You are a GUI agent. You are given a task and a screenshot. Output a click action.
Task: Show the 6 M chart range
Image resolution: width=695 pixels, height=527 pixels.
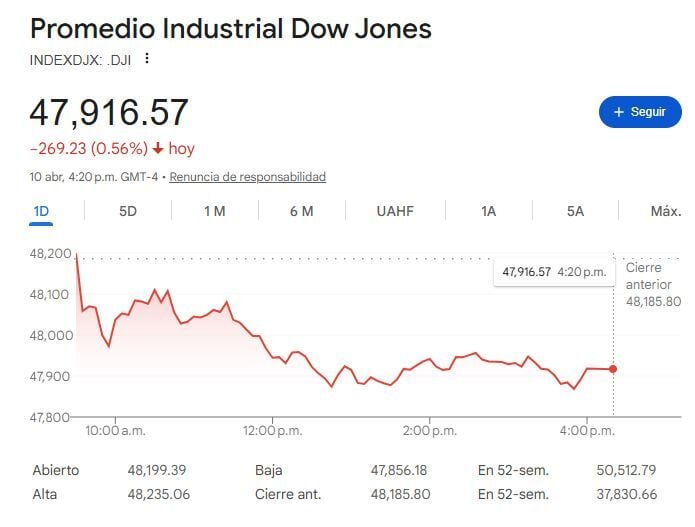click(x=301, y=211)
